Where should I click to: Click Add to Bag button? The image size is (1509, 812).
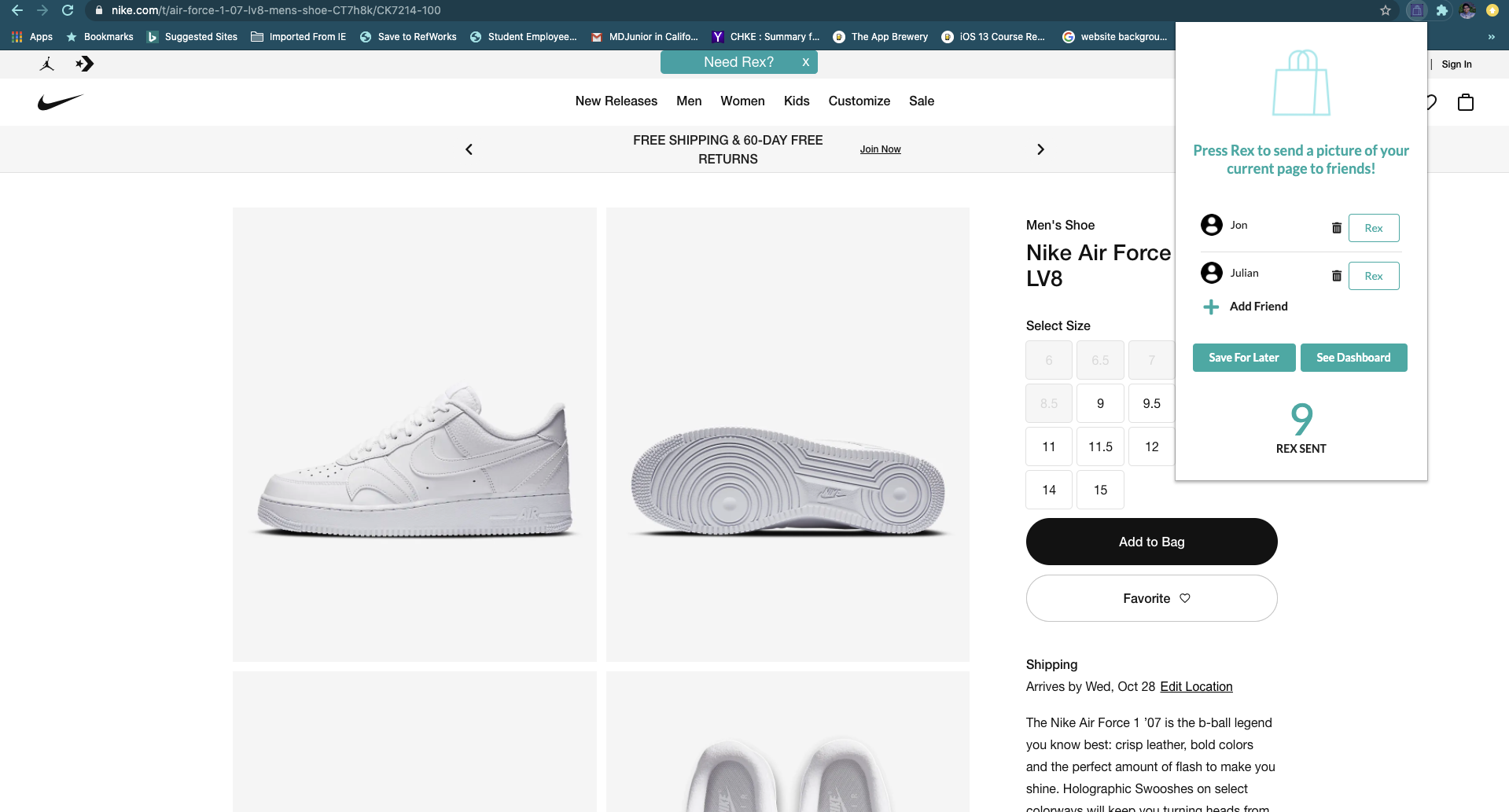1151,542
